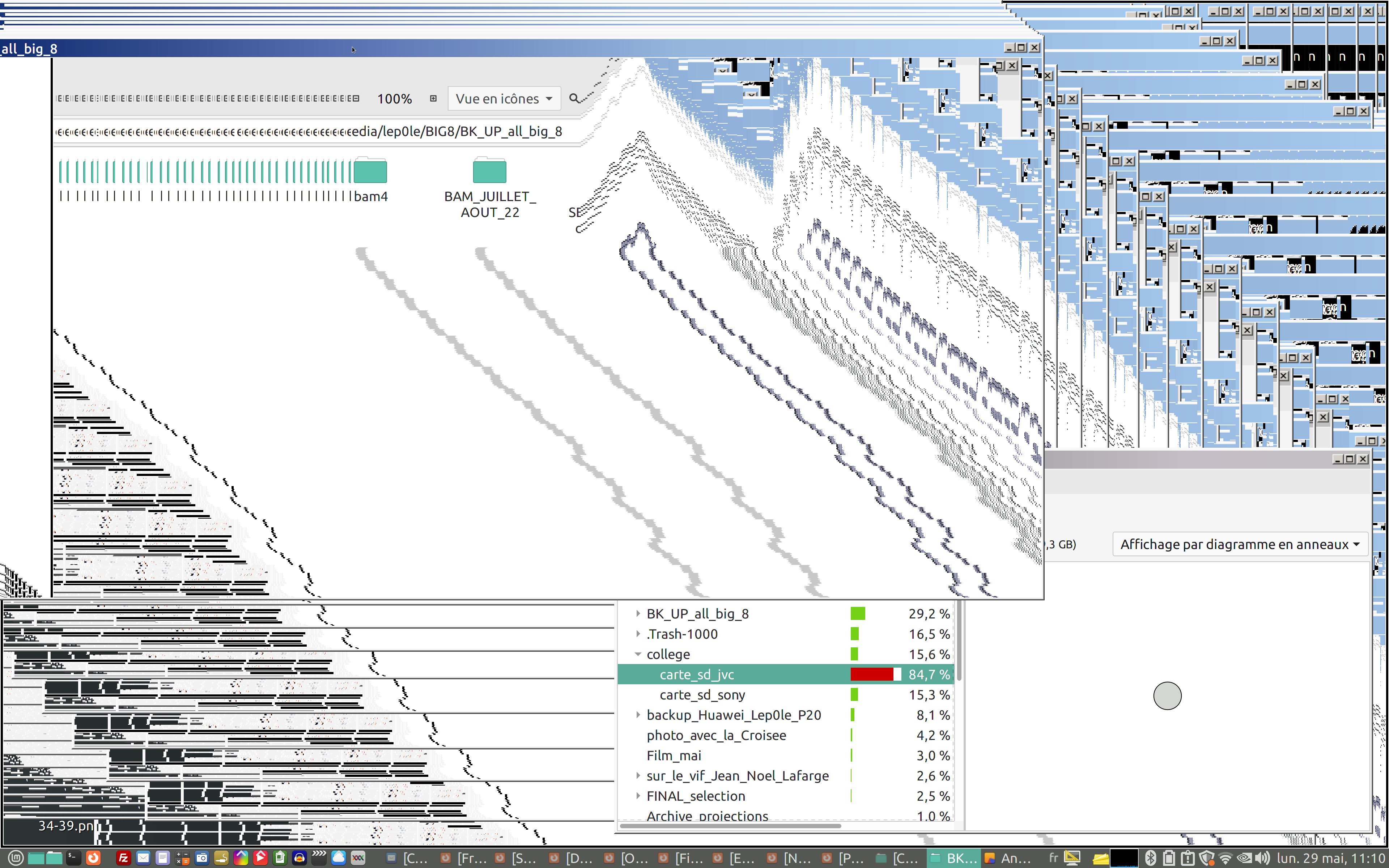This screenshot has width=1389, height=868.
Task: Click the search magnifier in file manager
Action: pyautogui.click(x=574, y=99)
